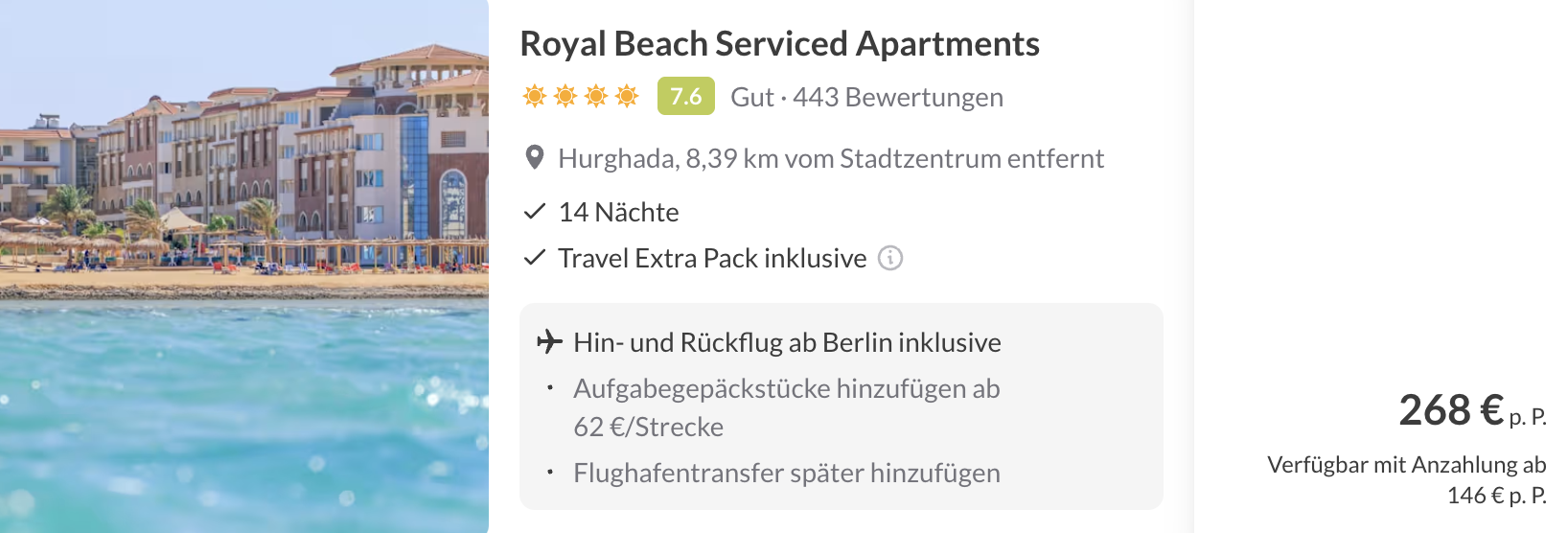The image size is (1568, 533).
Task: Click Flughafentransfer später hinzufügen option
Action: click(x=787, y=473)
